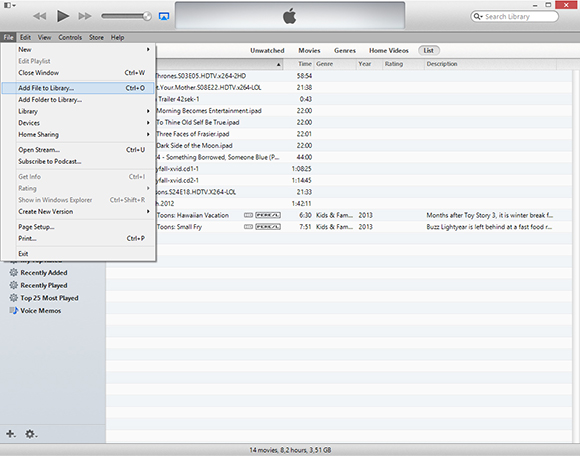Click closed caption icon for Small Fry

tap(248, 227)
